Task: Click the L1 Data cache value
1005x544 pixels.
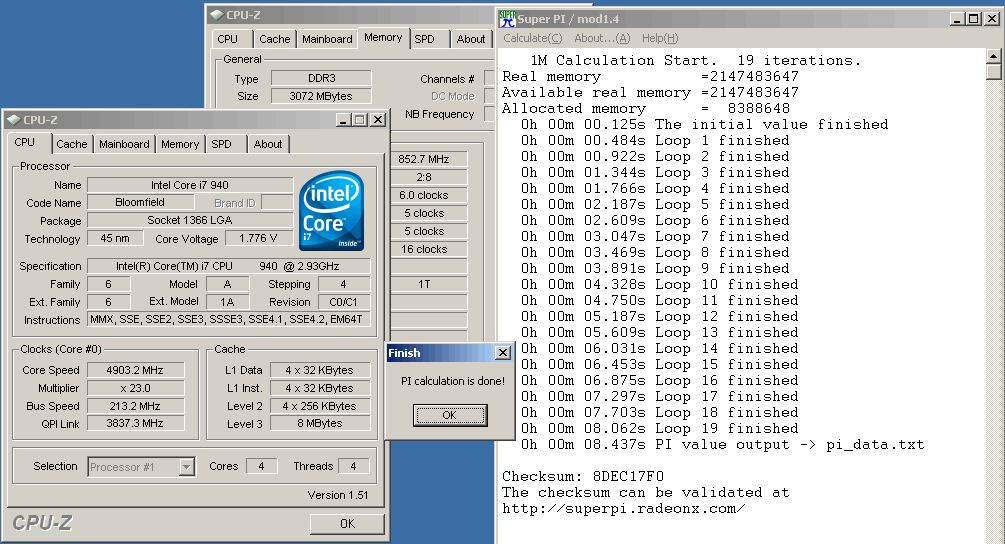Action: [320, 370]
